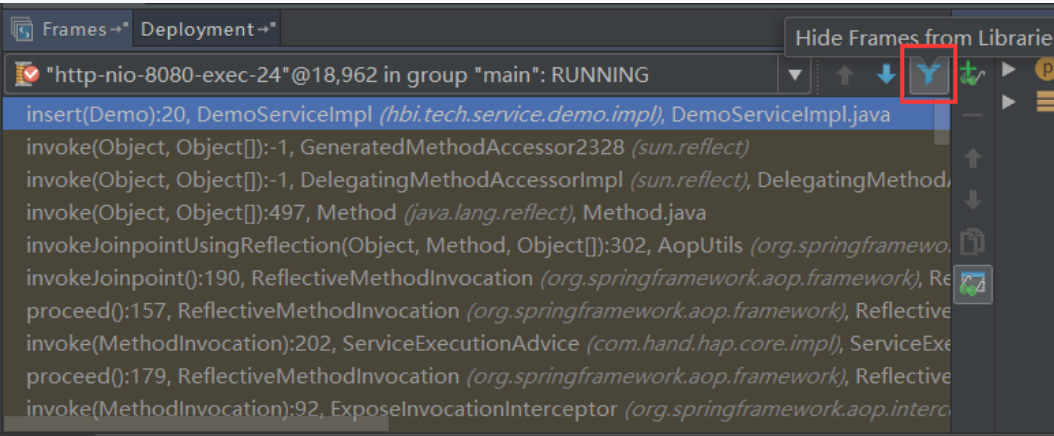Move watch up using the Watches toolbar arrow

[973, 159]
